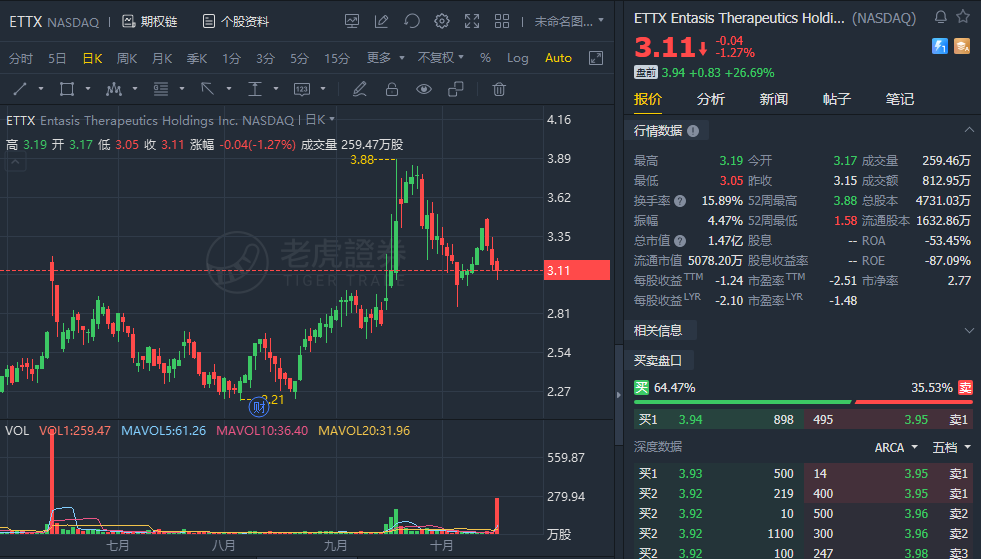
Task: Refresh the chart with the reload icon
Action: tap(412, 21)
